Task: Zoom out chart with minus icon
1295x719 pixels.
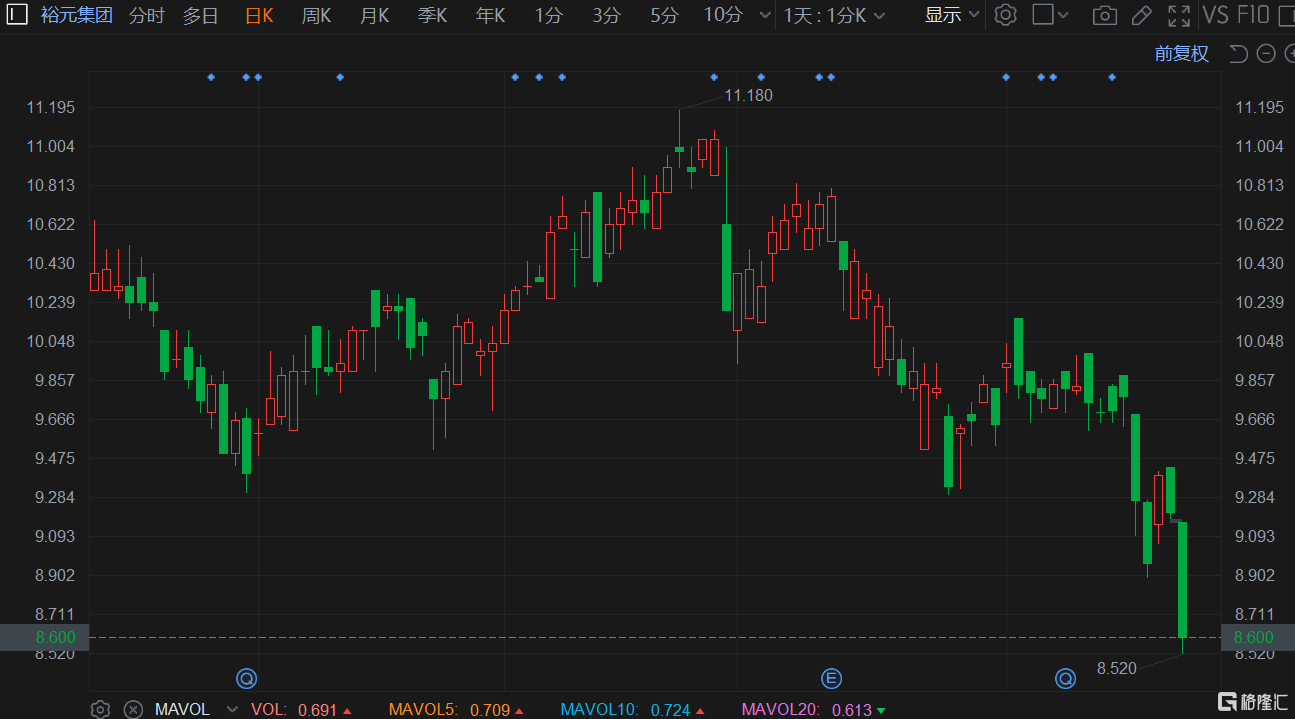Action: click(1265, 54)
